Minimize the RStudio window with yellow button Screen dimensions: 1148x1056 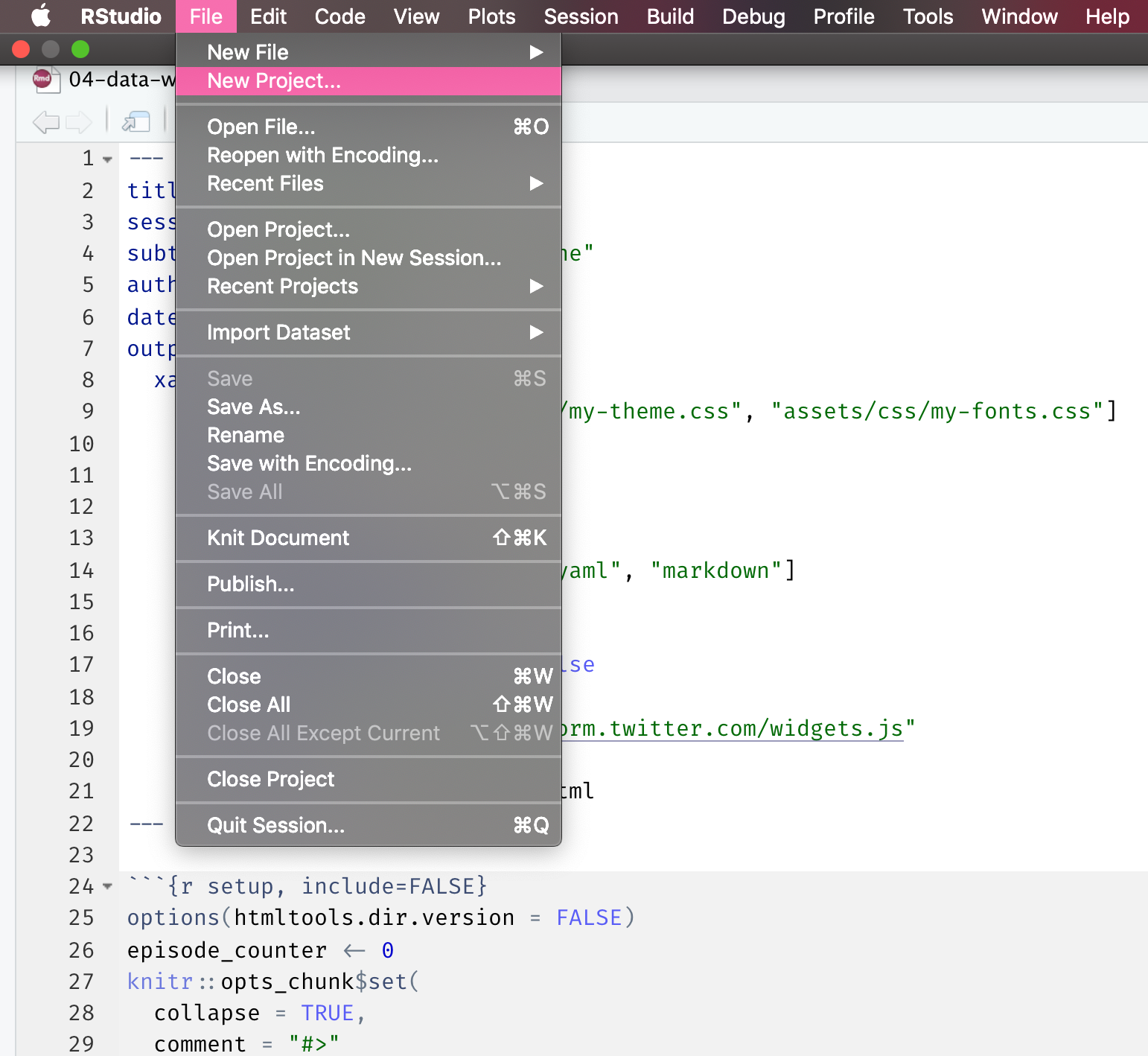pos(51,49)
